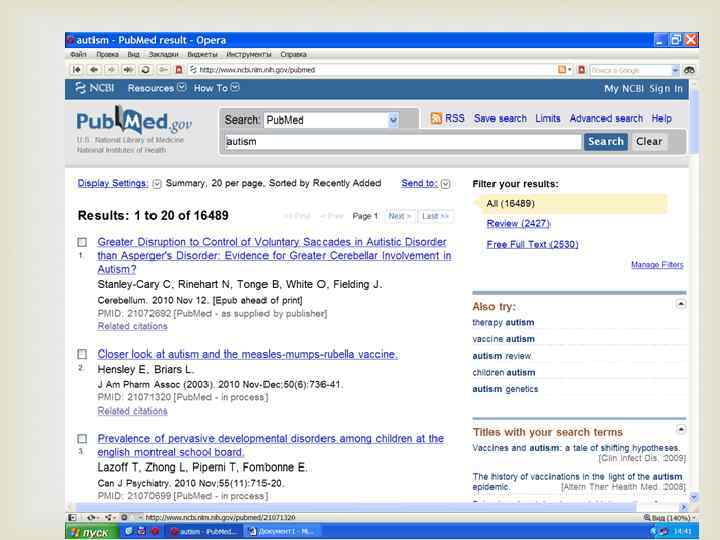Go to Next results page

tap(399, 216)
